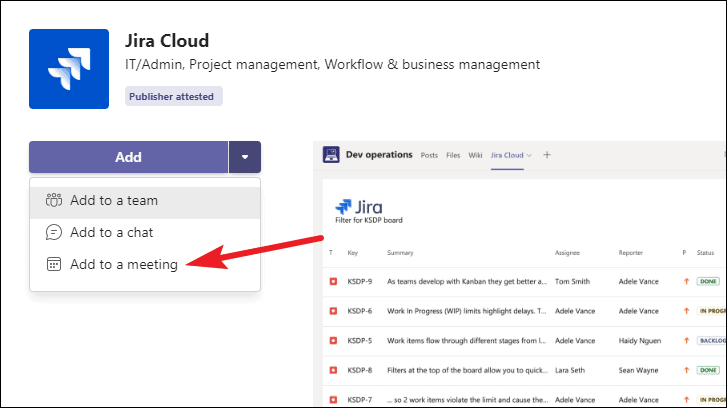Click the Jira Cloud app title
The width and height of the screenshot is (727, 408).
(167, 41)
